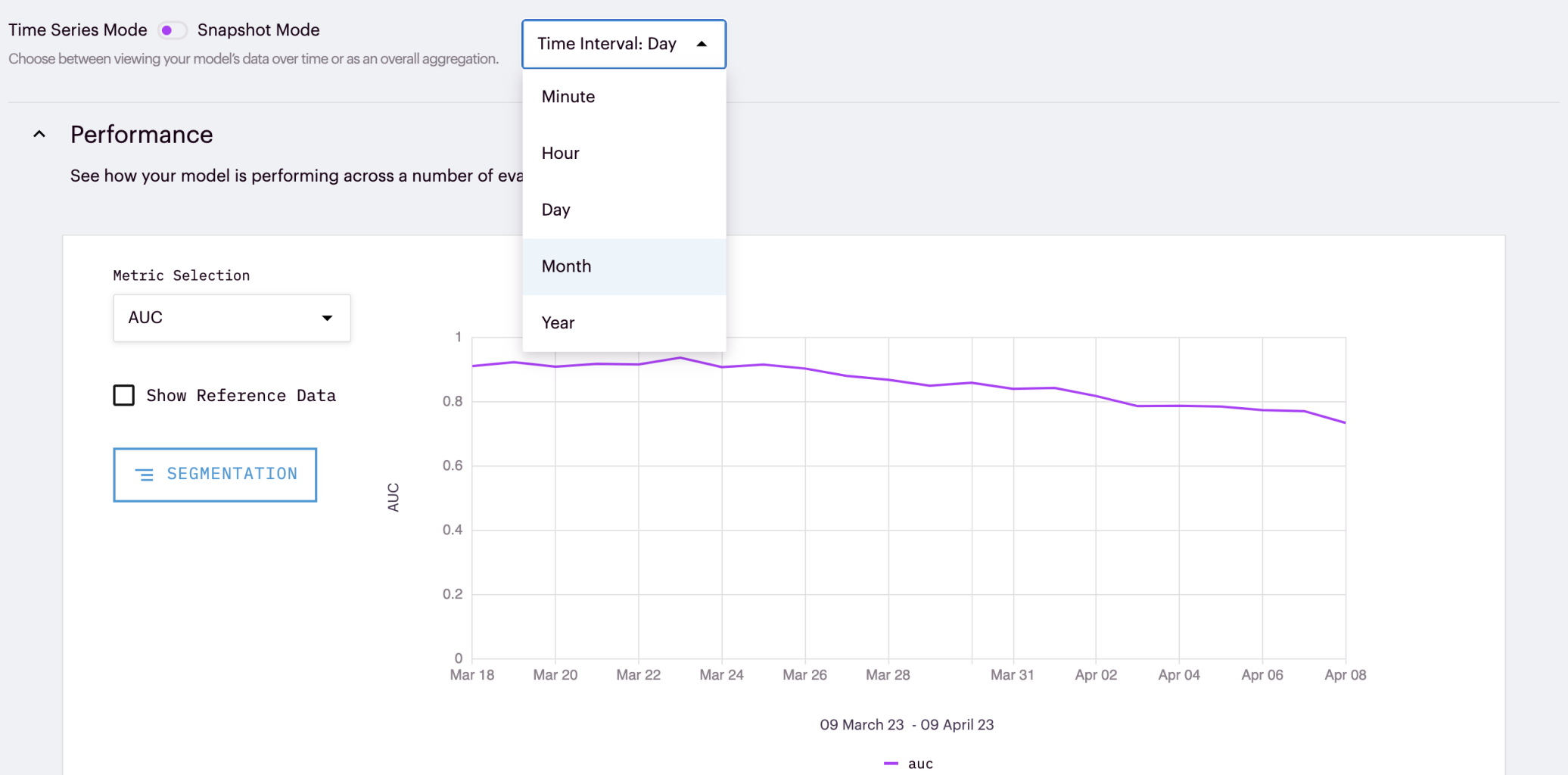Click the Performance heading

click(142, 135)
